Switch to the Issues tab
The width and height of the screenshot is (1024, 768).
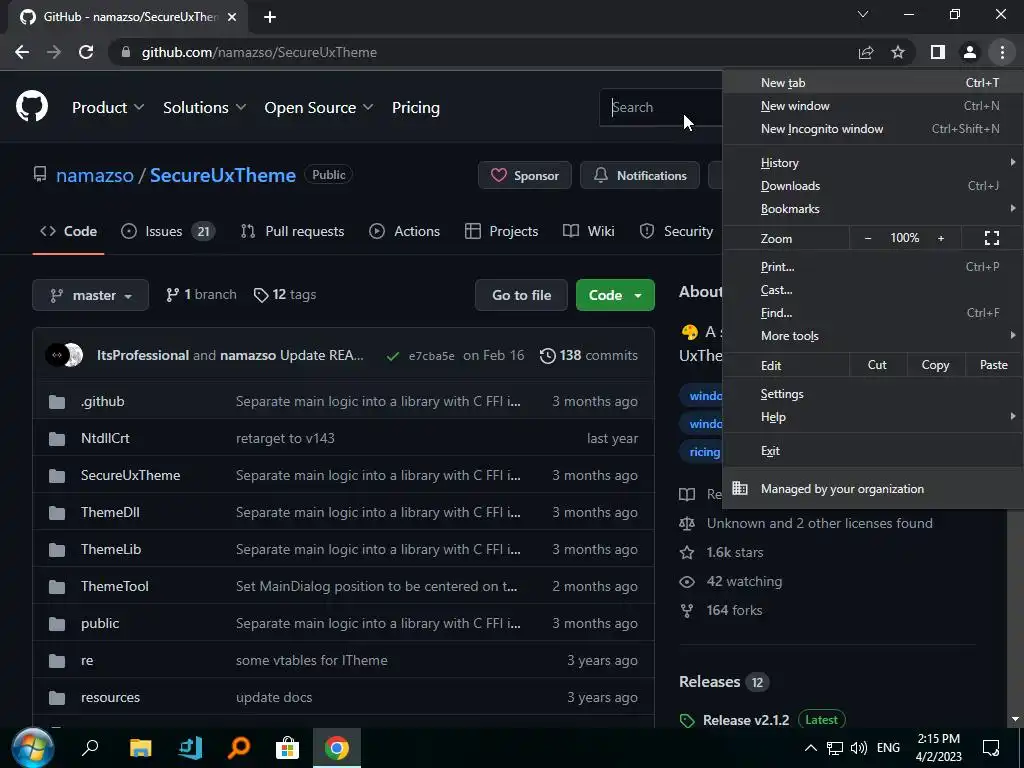coord(168,231)
